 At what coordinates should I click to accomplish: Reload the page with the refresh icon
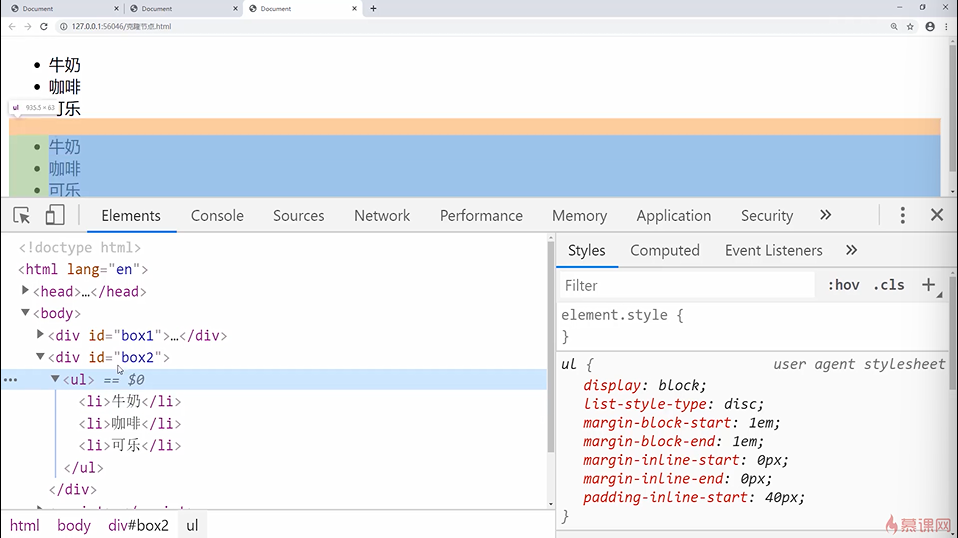(43, 27)
